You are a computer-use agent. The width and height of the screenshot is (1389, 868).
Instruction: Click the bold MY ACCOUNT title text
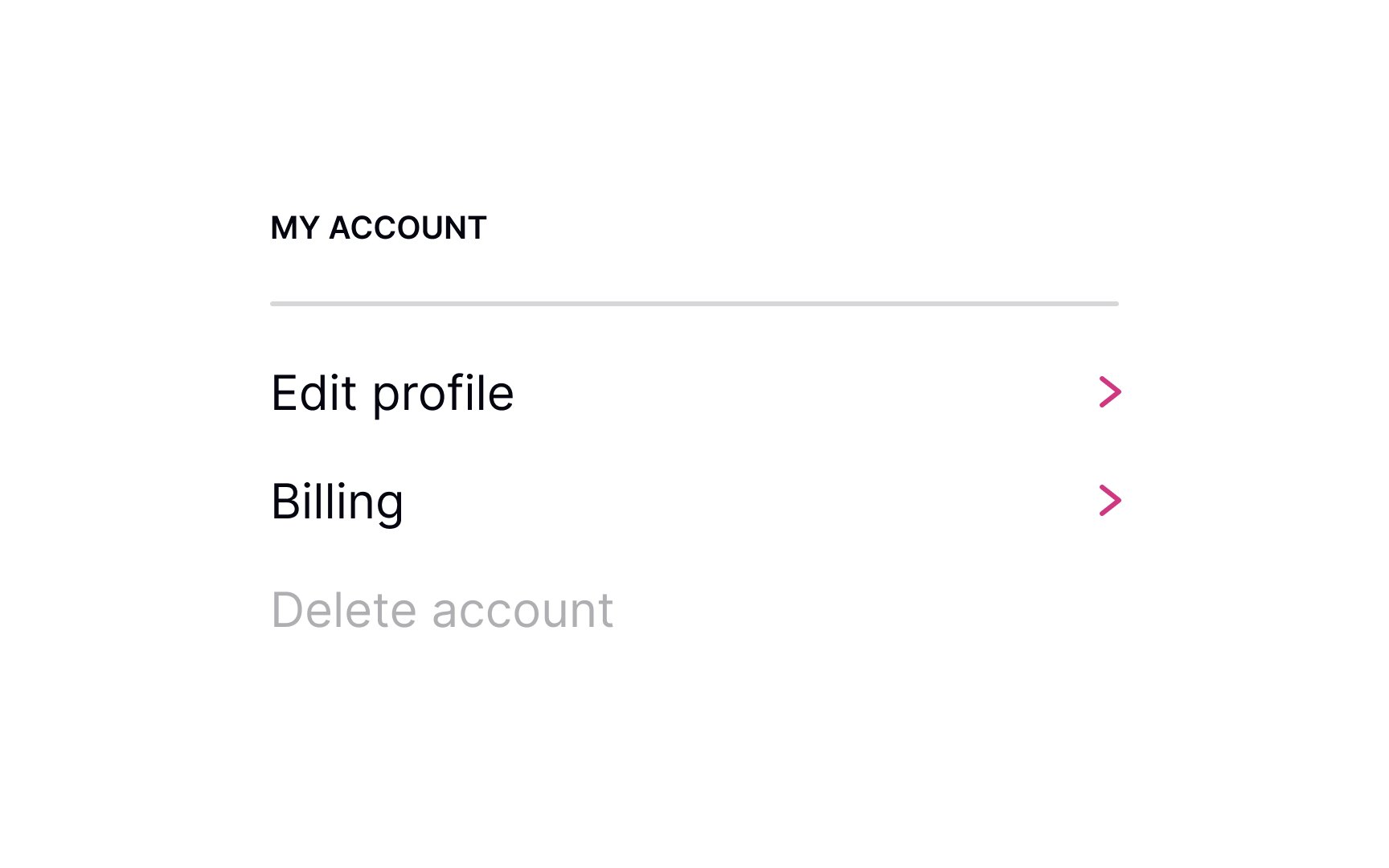[x=379, y=228]
